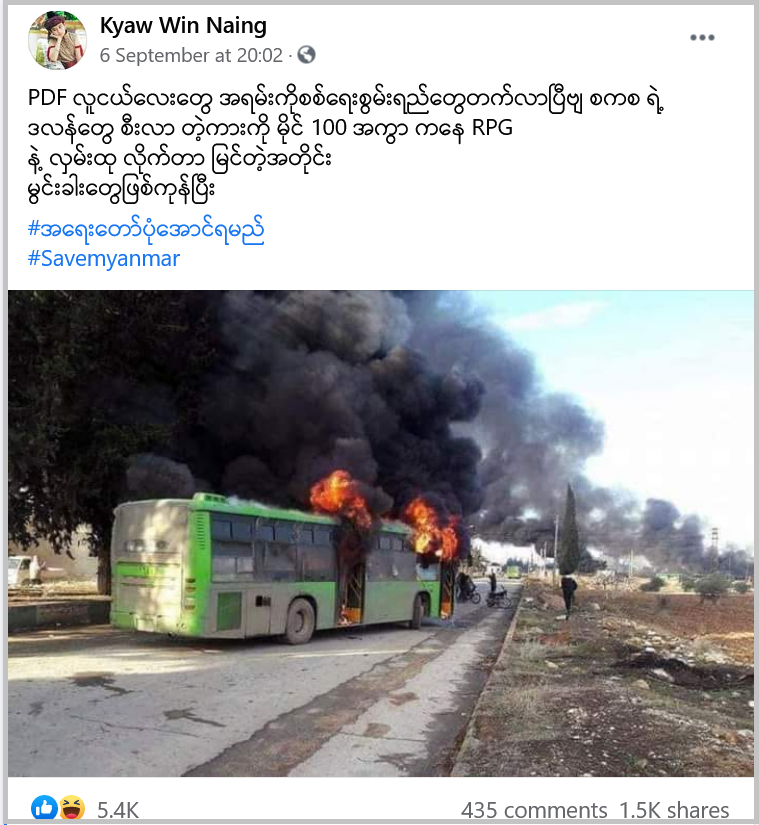
Task: Click the RPG word in post text
Action: [492, 128]
